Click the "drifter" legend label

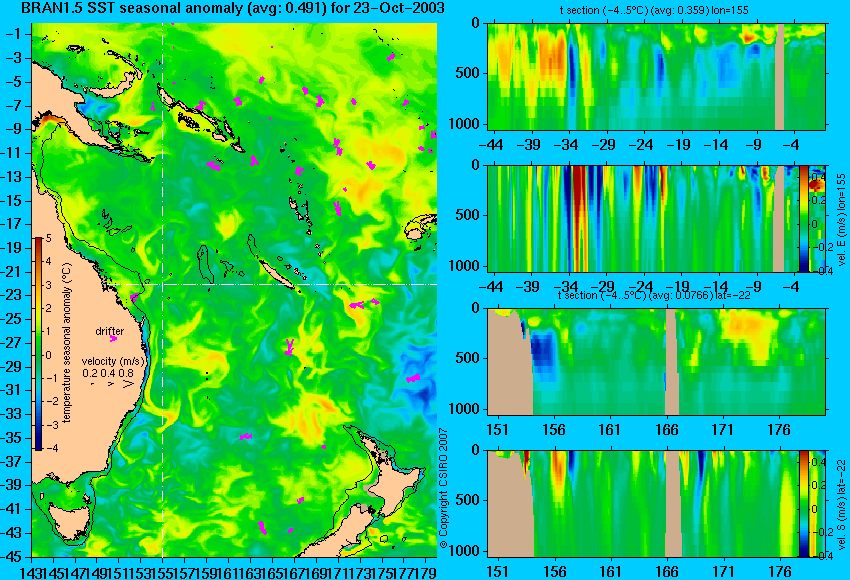tap(110, 331)
